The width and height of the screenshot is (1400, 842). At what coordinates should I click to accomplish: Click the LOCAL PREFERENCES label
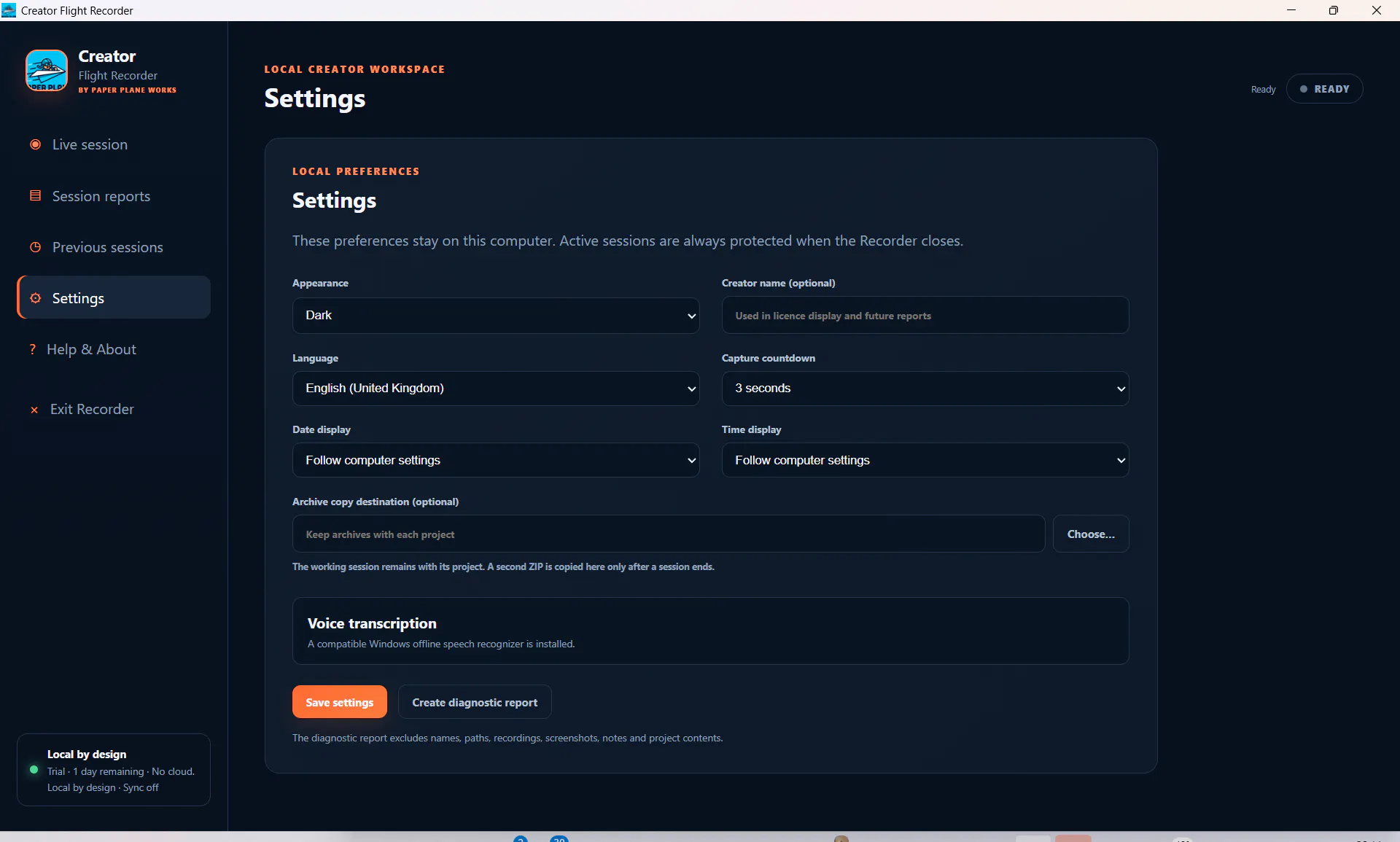(x=356, y=171)
